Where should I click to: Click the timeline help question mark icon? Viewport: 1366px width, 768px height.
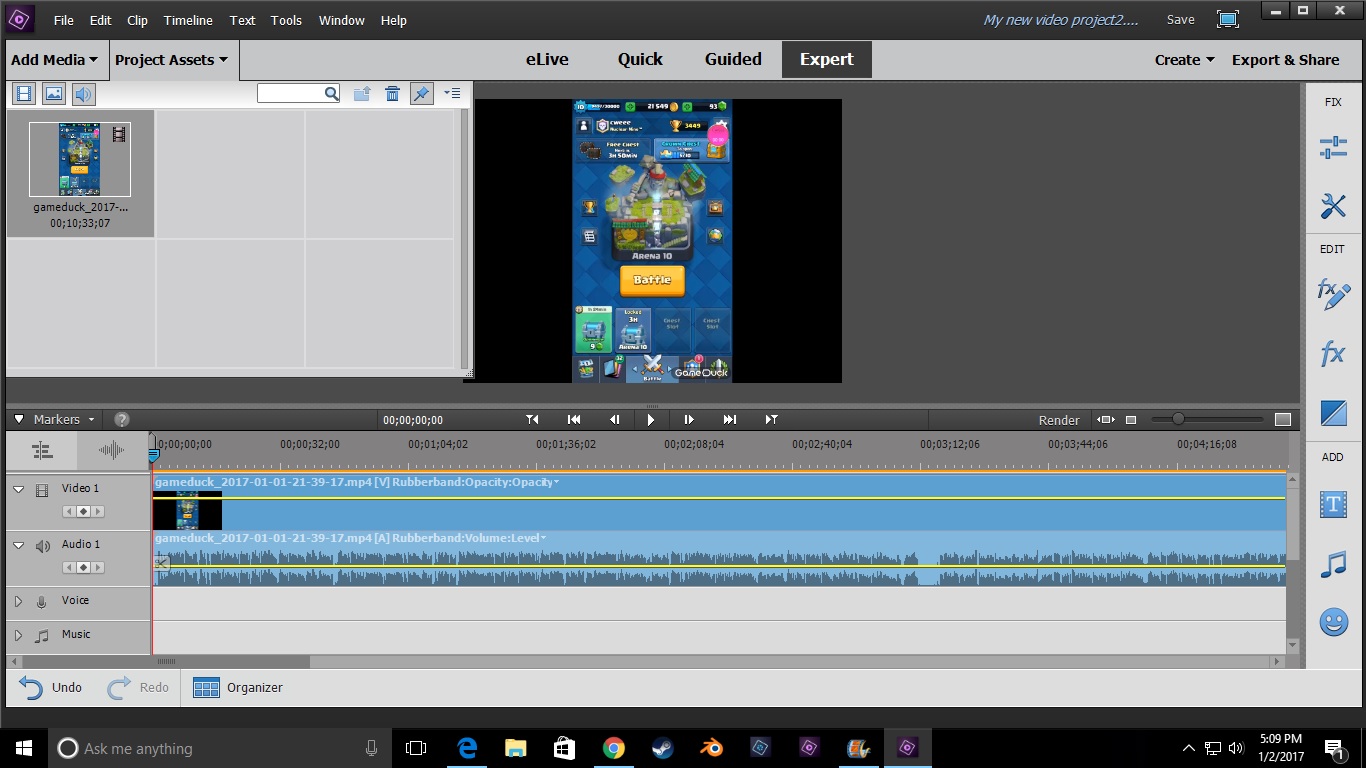122,420
